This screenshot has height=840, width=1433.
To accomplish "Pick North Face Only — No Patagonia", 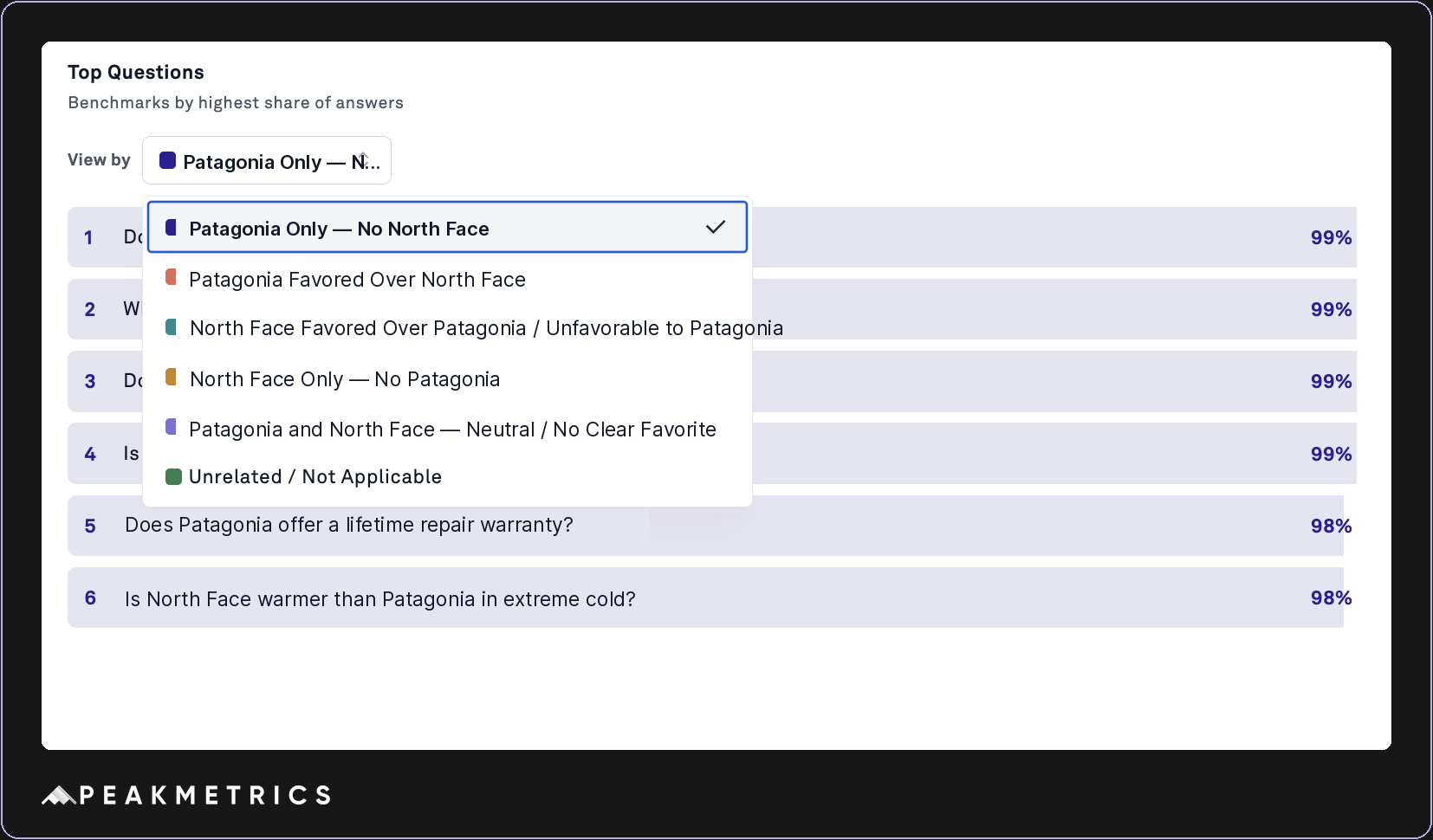I will (x=447, y=378).
